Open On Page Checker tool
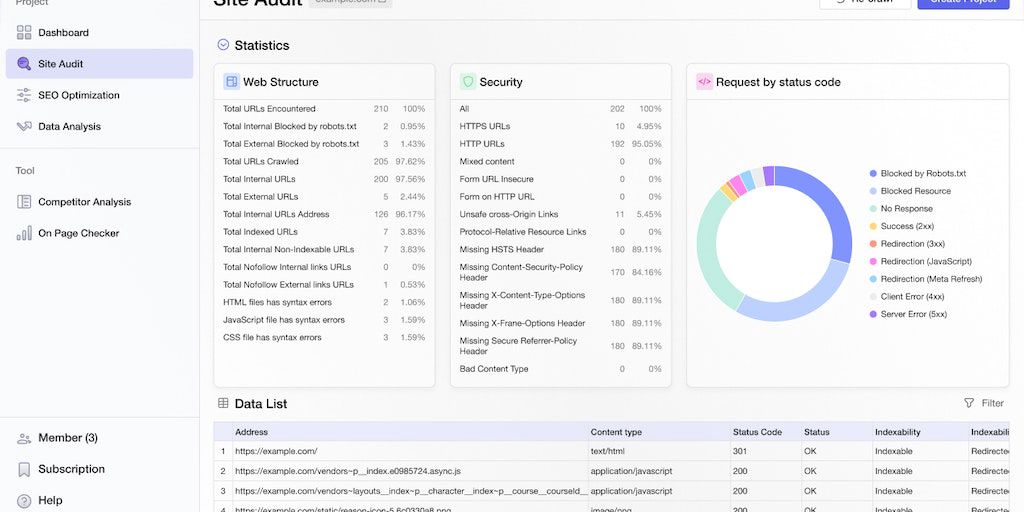 pyautogui.click(x=99, y=233)
